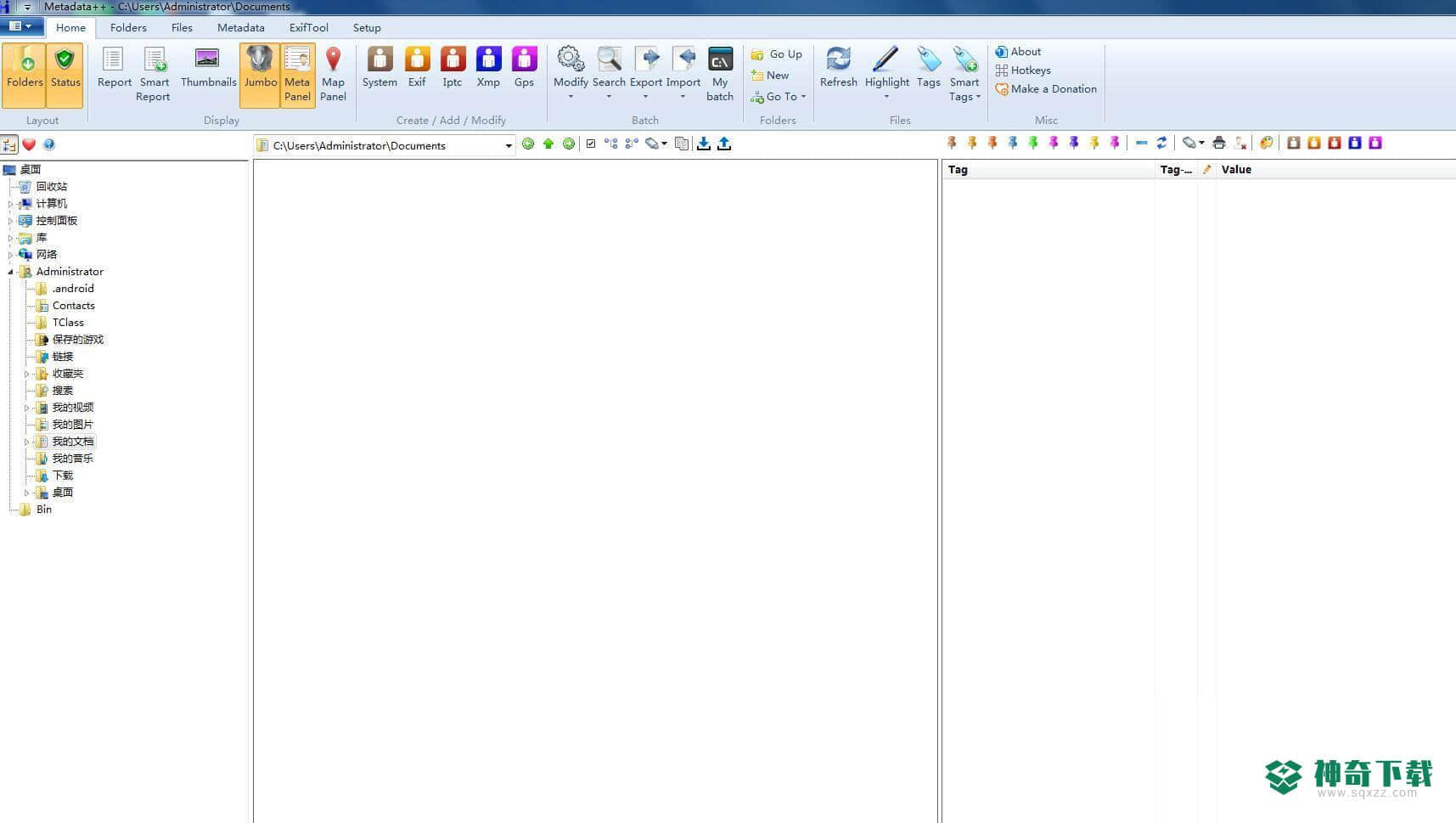The width and height of the screenshot is (1456, 823).
Task: Switch display to Smart Report view
Action: click(x=154, y=74)
